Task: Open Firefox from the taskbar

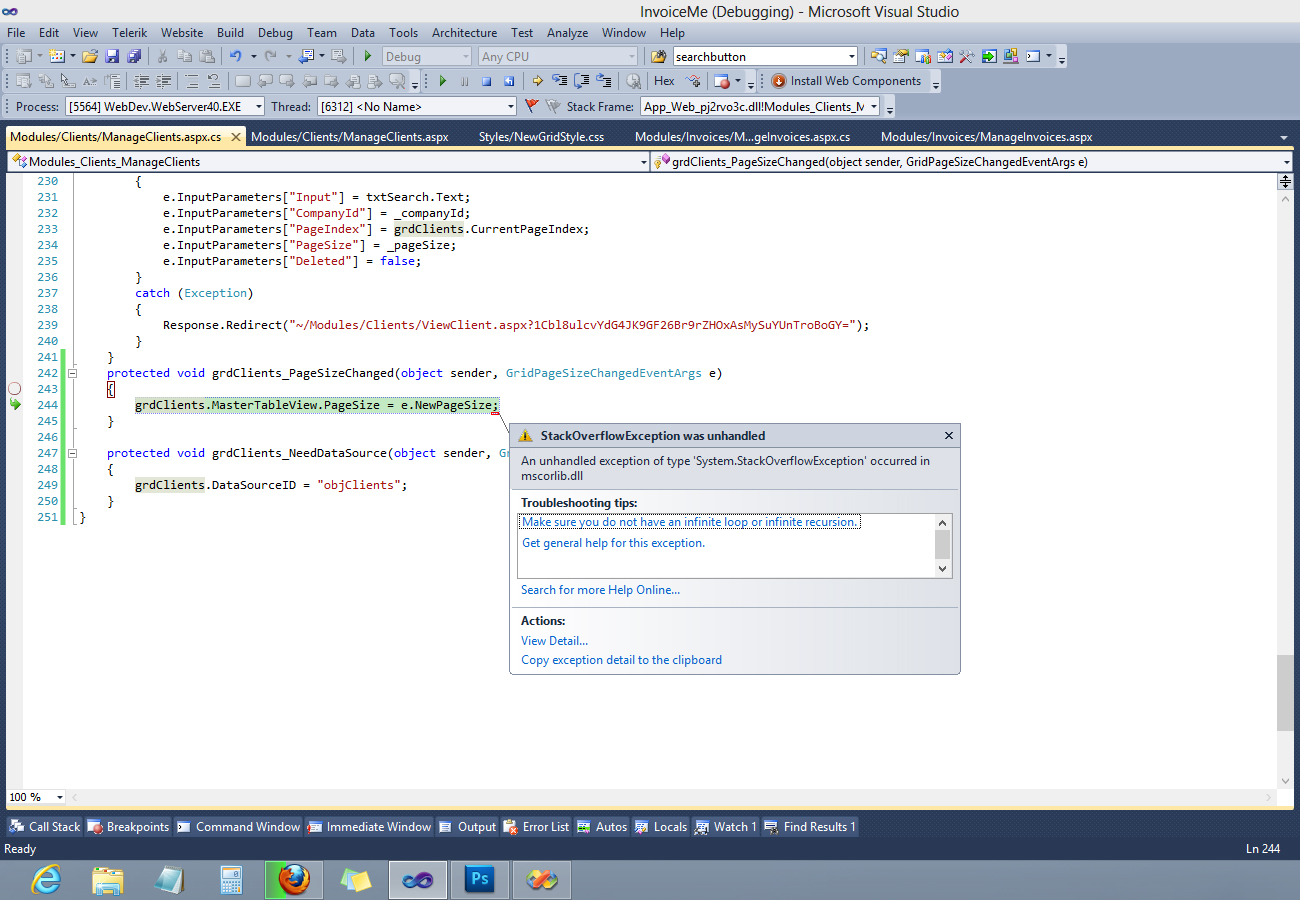Action: click(292, 880)
